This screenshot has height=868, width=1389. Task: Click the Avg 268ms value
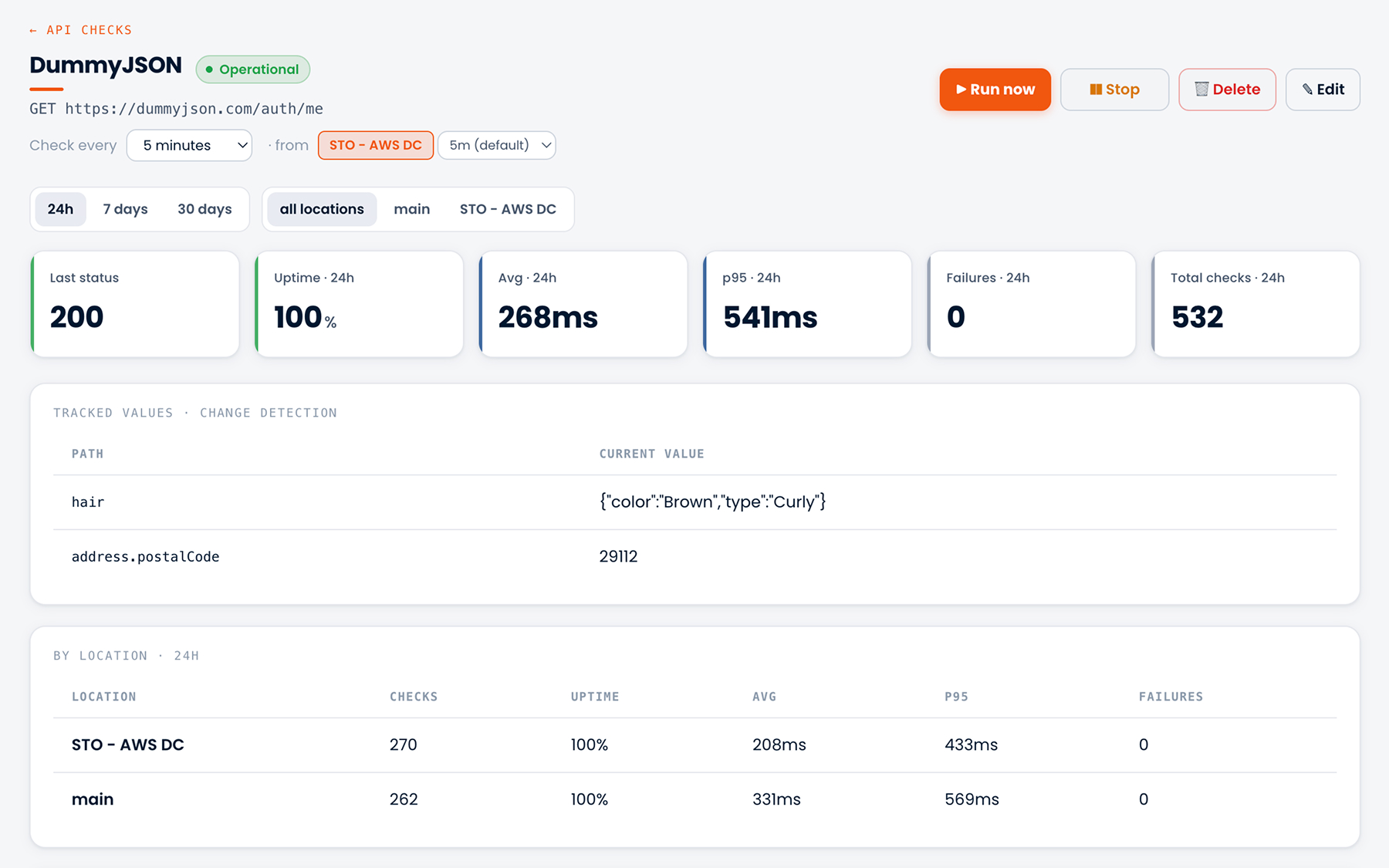pos(548,317)
